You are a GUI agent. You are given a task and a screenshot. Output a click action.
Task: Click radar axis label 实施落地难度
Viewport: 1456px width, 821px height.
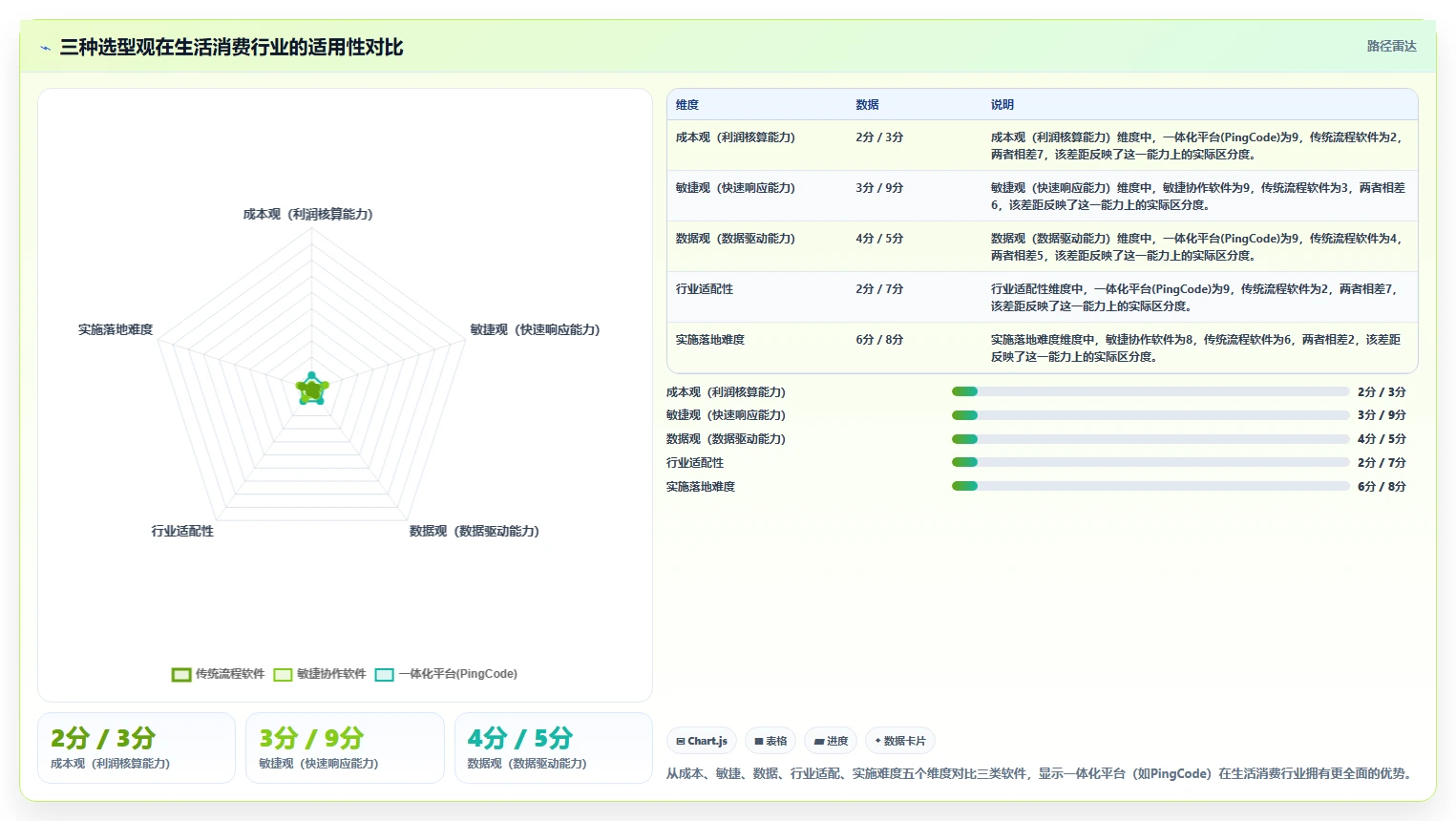tap(116, 330)
